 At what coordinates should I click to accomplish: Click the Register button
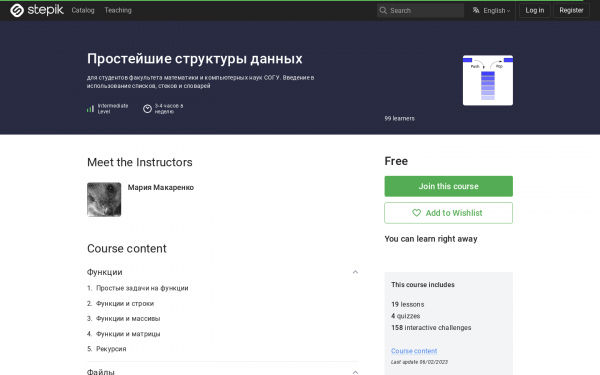pos(571,10)
